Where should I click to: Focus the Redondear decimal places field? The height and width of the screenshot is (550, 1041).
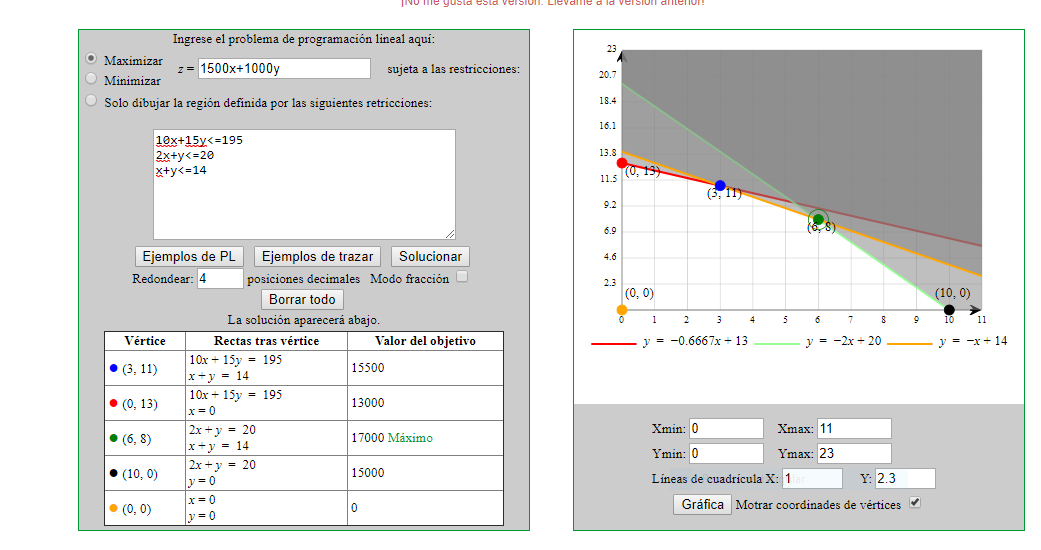point(220,279)
